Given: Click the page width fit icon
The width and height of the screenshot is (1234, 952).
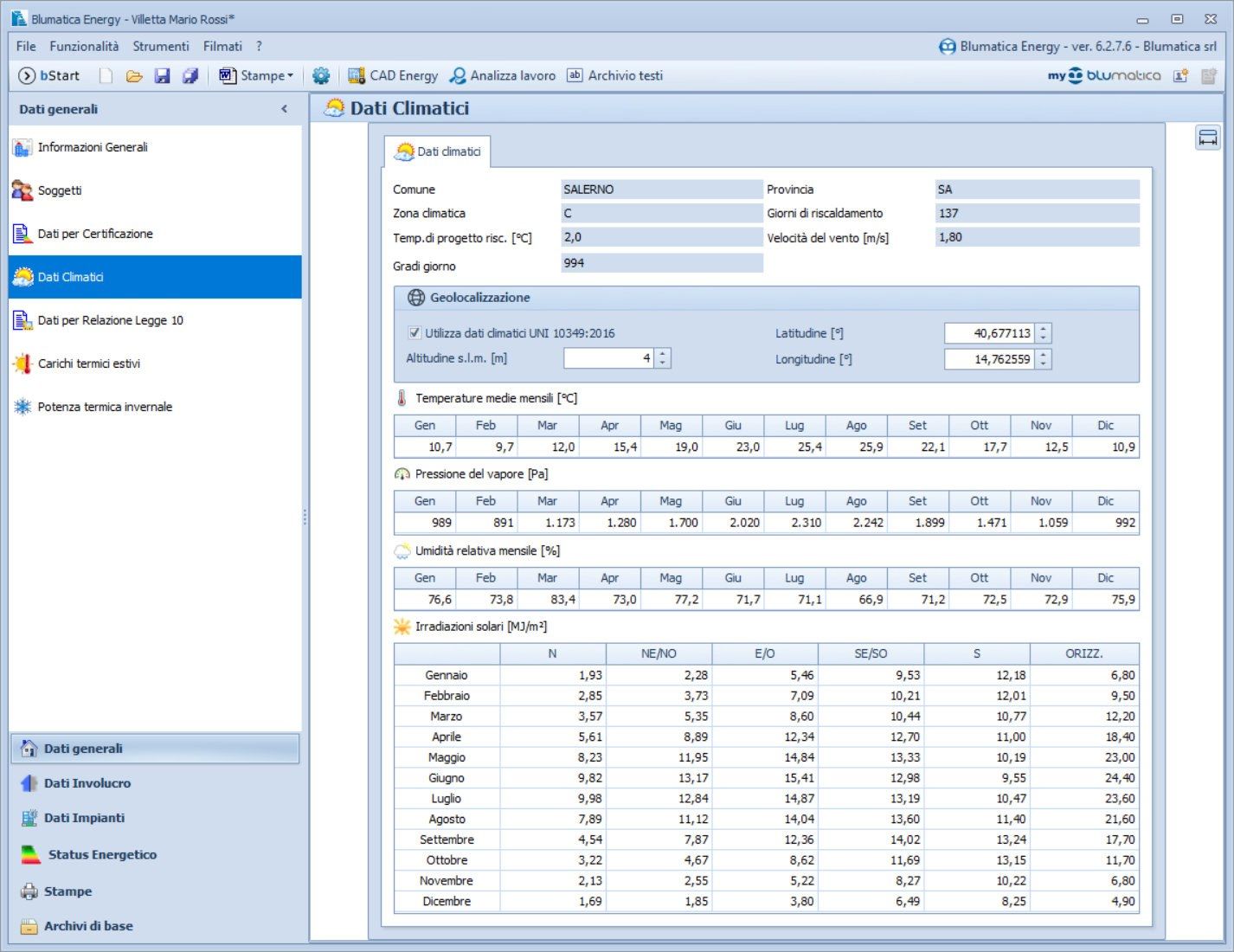Looking at the screenshot, I should coord(1207,138).
